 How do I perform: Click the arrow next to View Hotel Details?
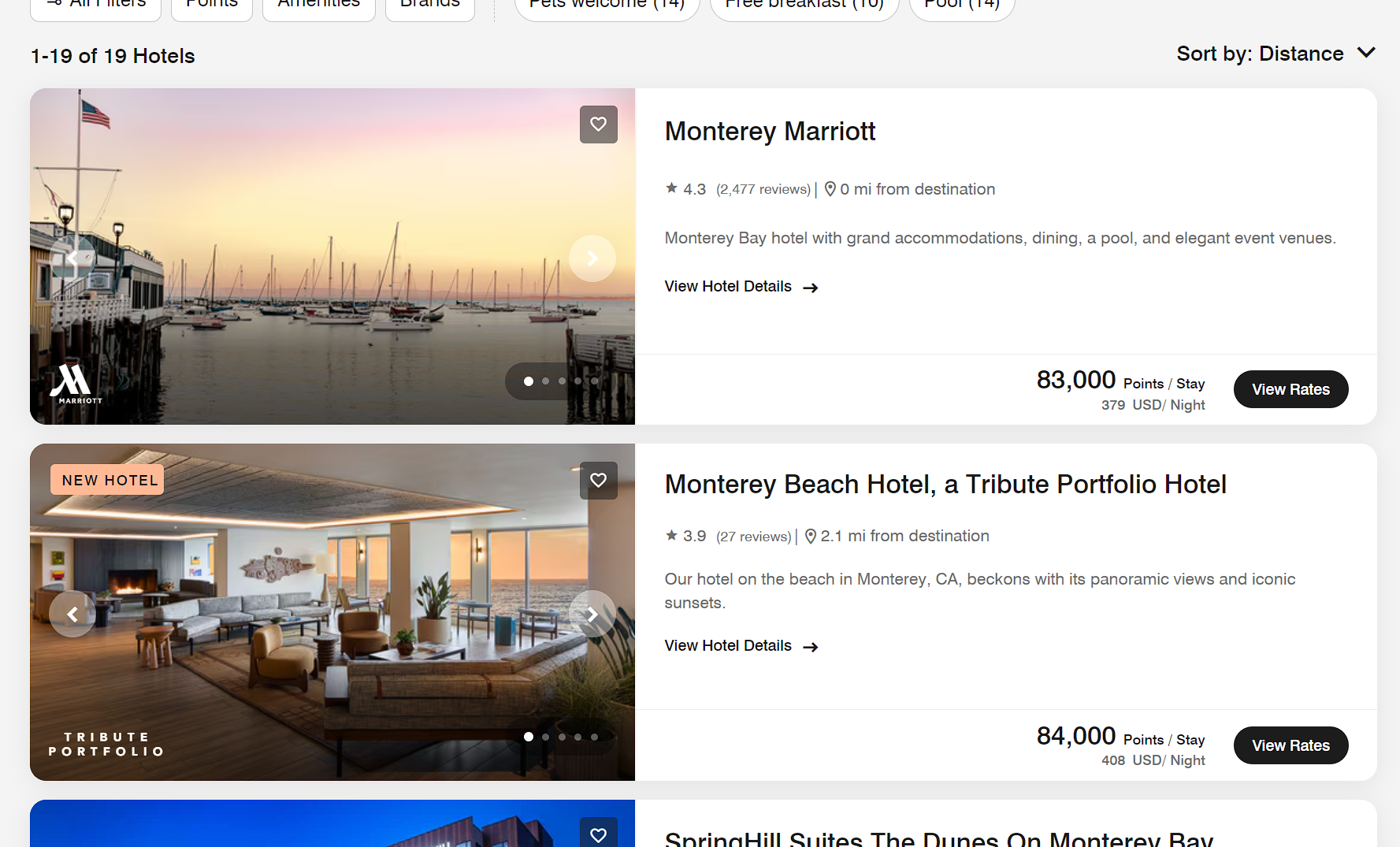(810, 287)
